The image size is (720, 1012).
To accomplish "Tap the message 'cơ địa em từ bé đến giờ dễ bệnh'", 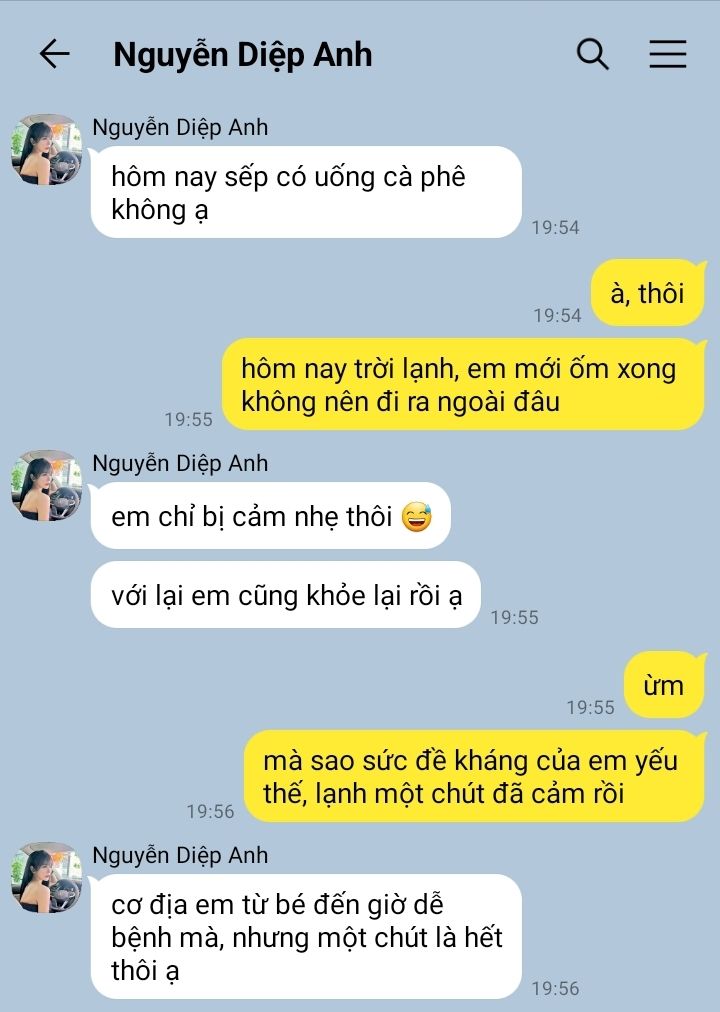I will pyautogui.click(x=306, y=936).
